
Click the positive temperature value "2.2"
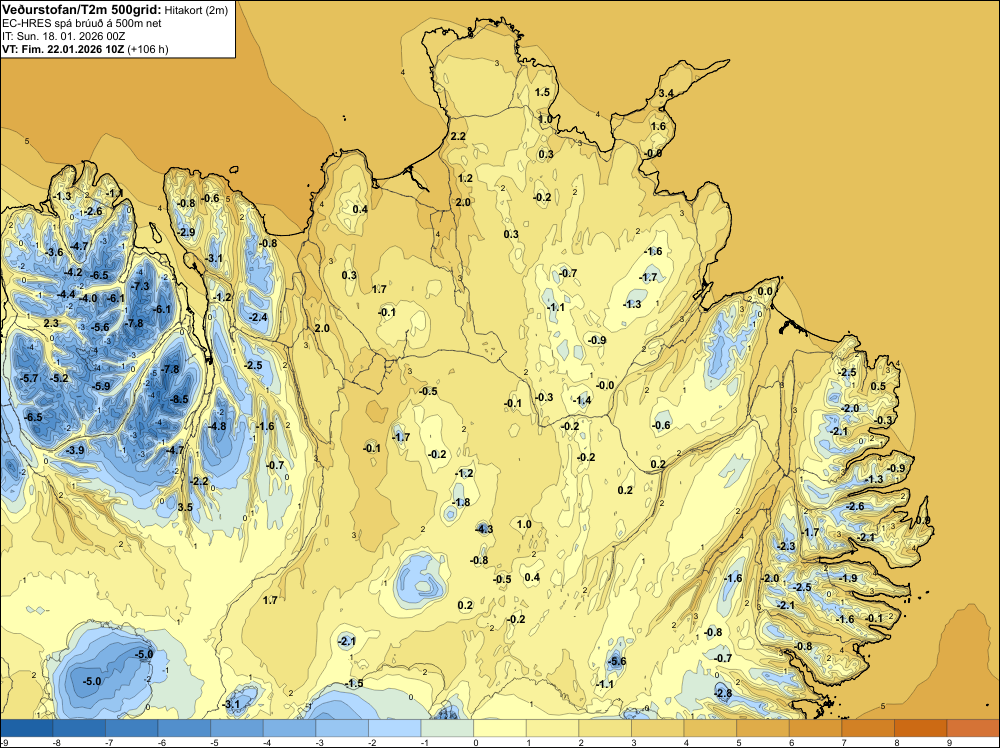pos(458,136)
